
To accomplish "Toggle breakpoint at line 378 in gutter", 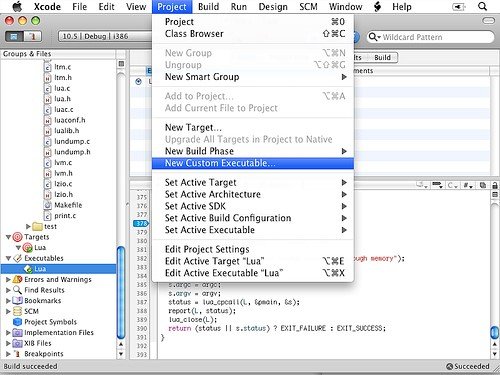I will [x=141, y=223].
